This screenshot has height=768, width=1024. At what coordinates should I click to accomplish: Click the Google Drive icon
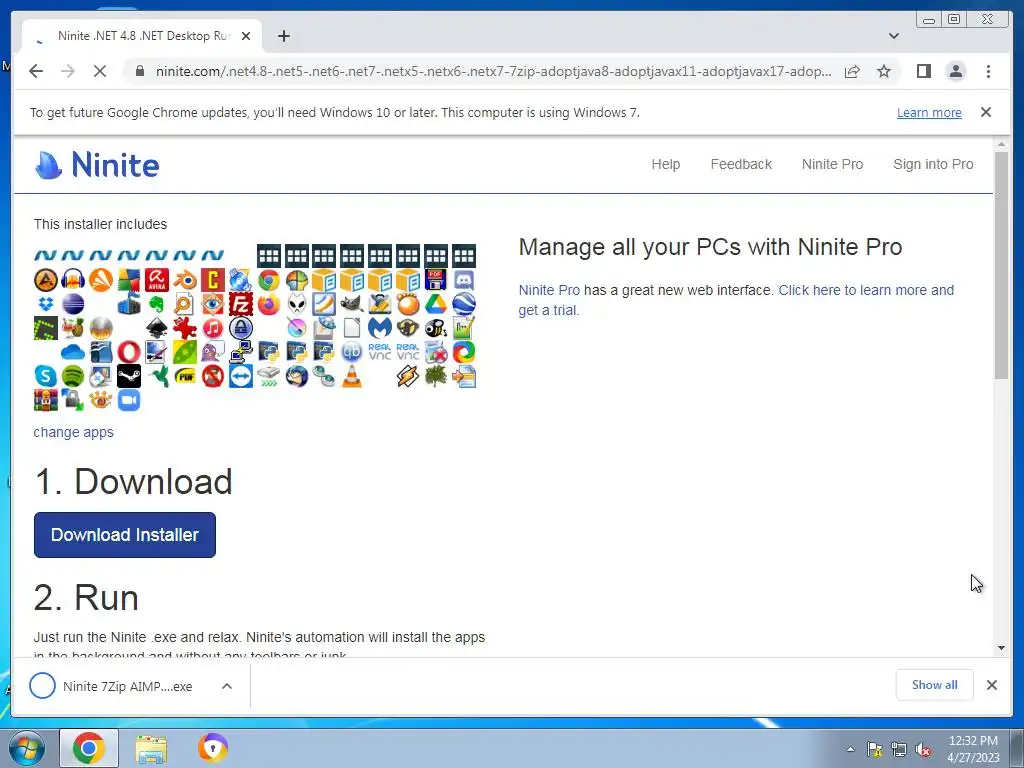(x=436, y=304)
